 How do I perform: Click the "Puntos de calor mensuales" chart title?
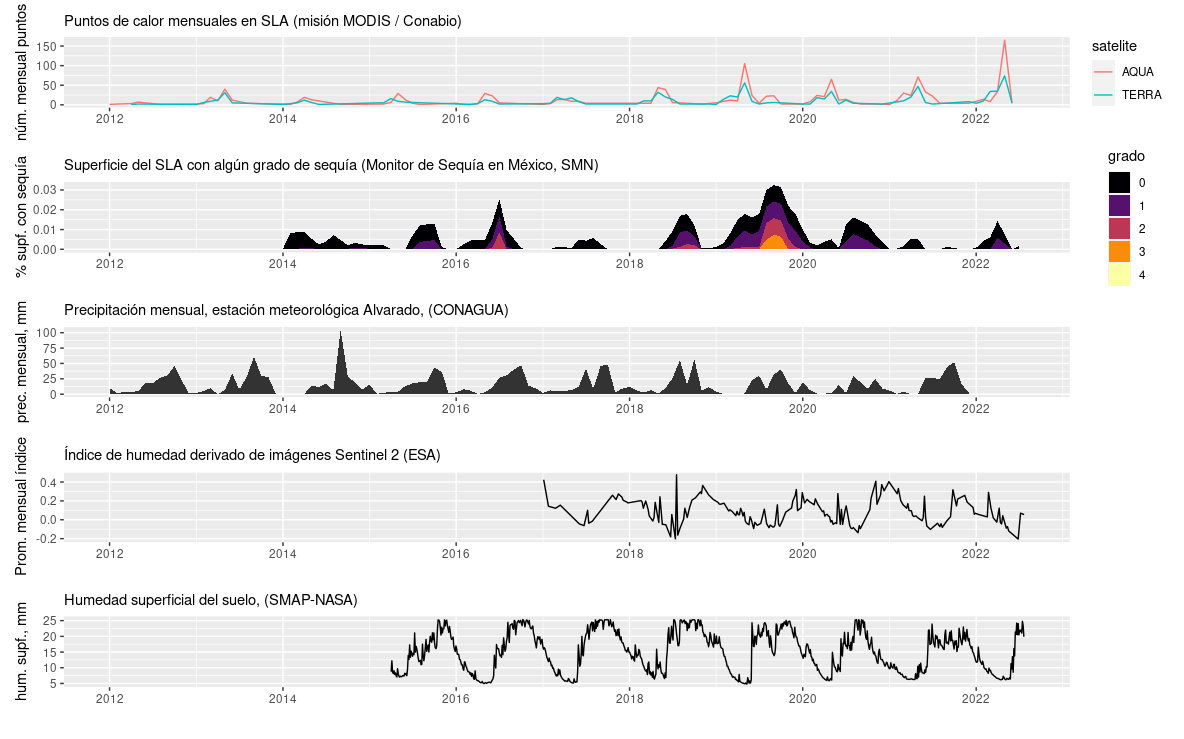[262, 21]
